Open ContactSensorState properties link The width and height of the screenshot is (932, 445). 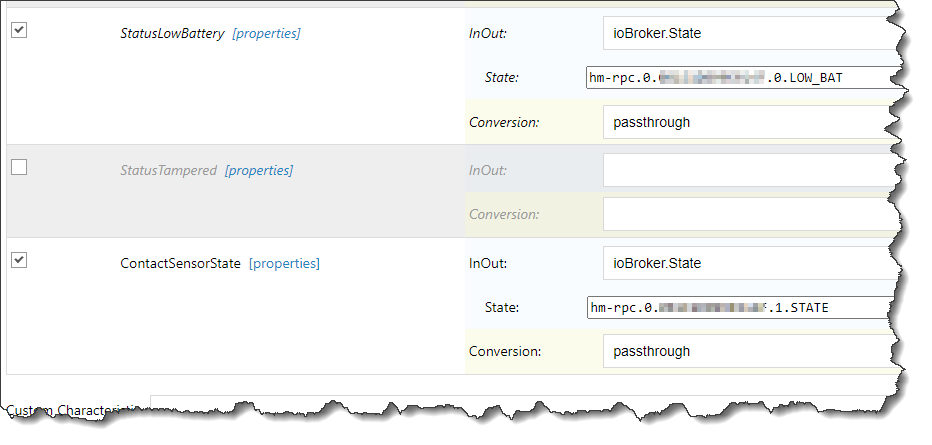[x=284, y=263]
